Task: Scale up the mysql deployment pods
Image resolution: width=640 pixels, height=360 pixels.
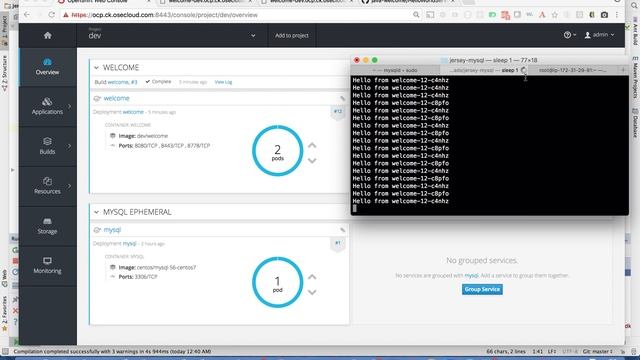Action: click(312, 277)
